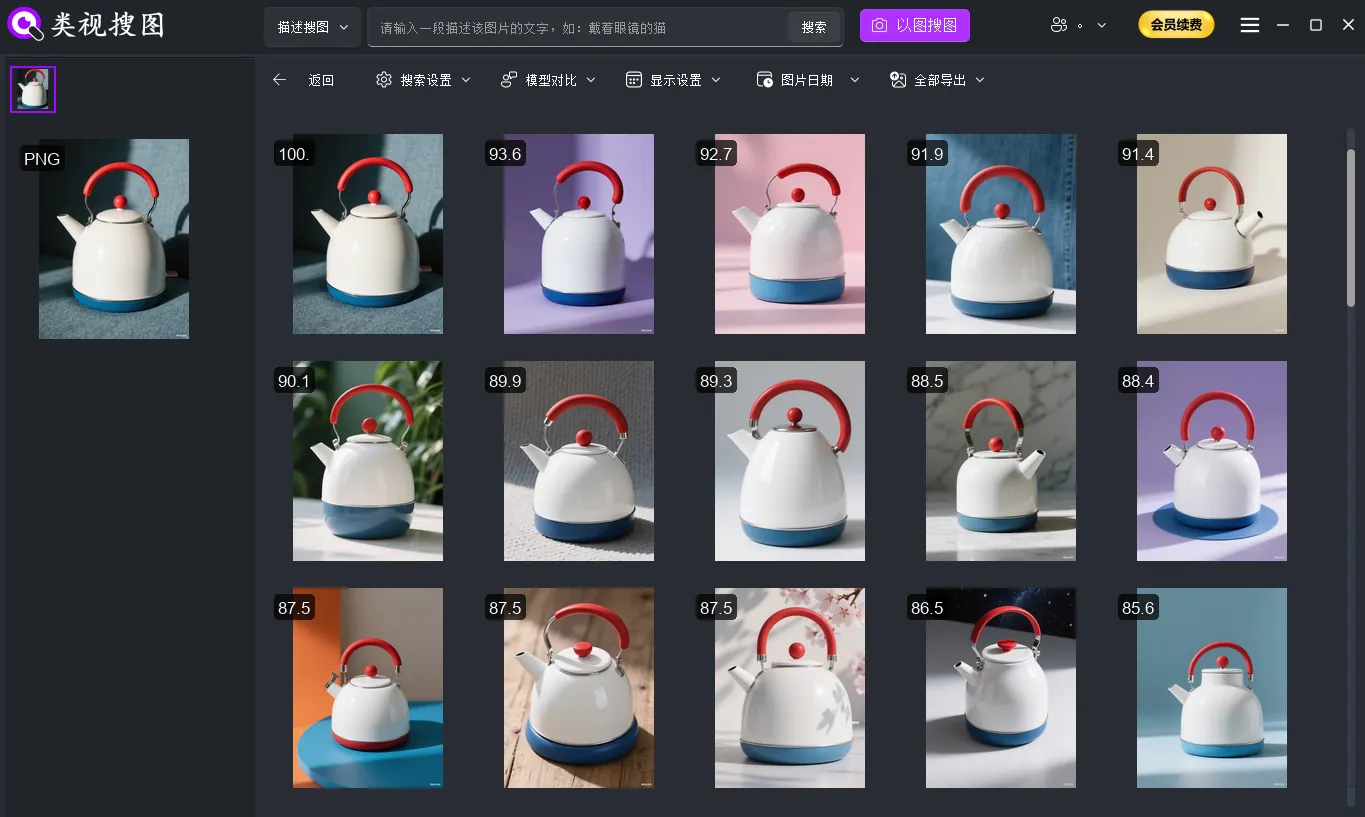Click the yellow 会员续费 membership button

(1176, 24)
